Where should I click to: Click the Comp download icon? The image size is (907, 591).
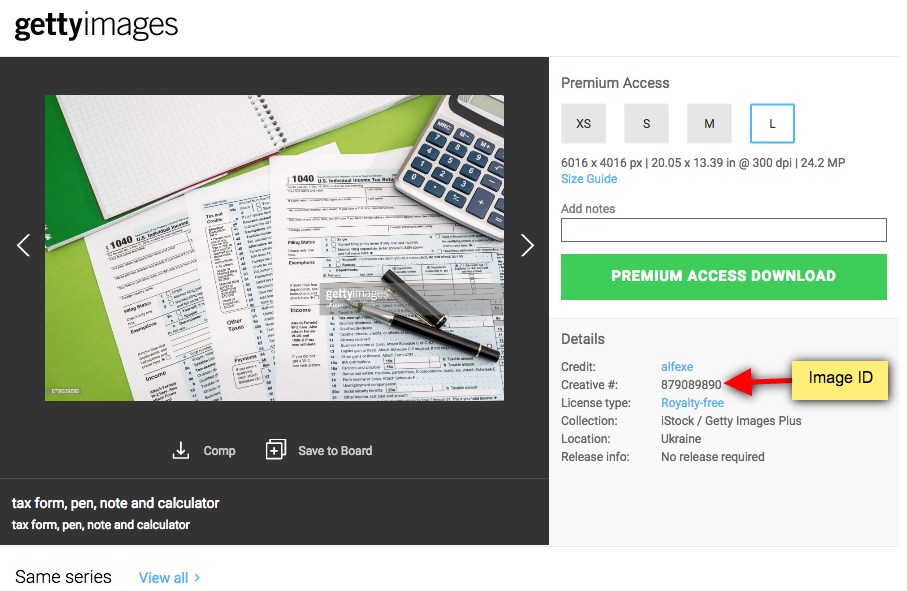(181, 450)
